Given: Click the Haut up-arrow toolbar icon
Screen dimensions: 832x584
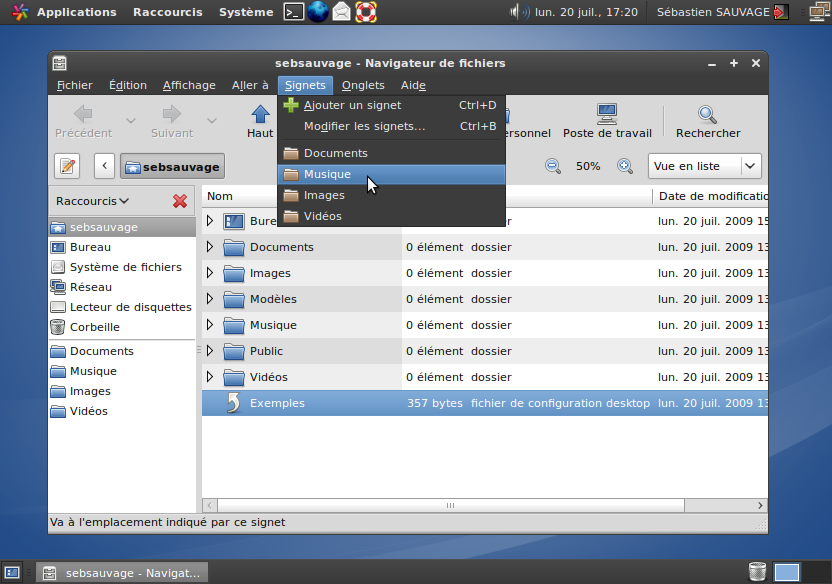Looking at the screenshot, I should (x=260, y=114).
